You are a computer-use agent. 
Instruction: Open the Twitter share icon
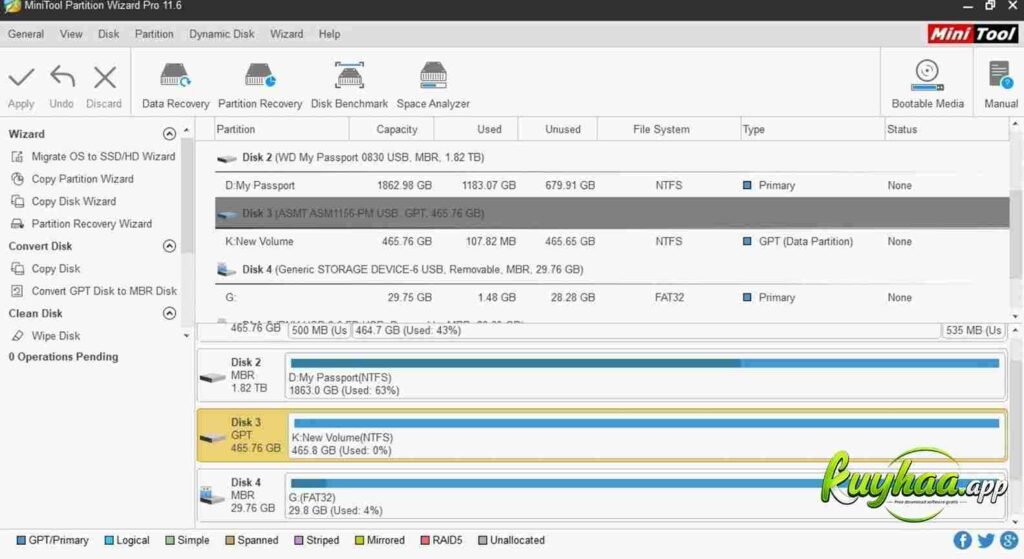[x=986, y=540]
